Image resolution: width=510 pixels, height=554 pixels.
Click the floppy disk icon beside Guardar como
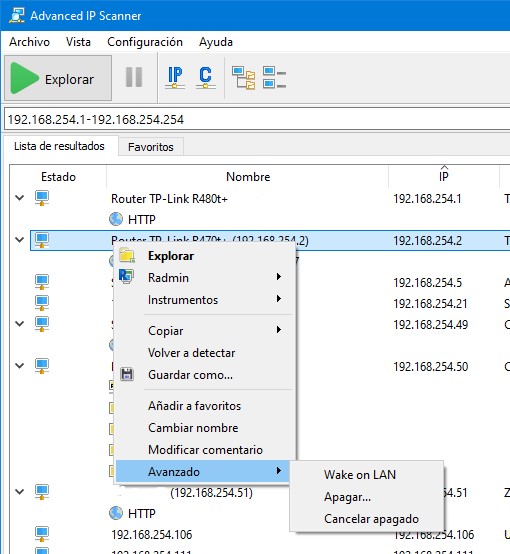[127, 374]
